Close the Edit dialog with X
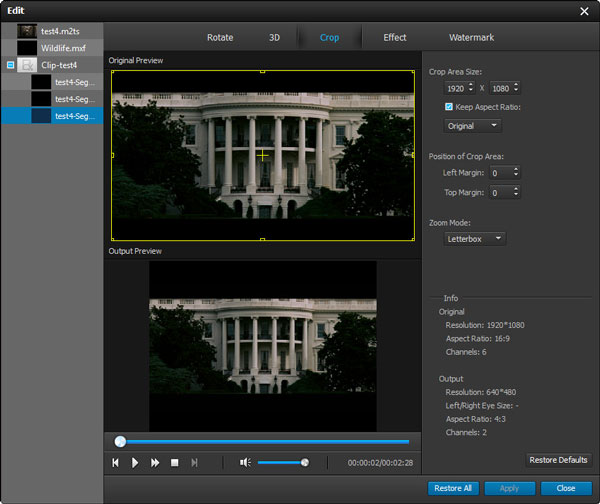Viewport: 600px width, 504px height. click(584, 11)
